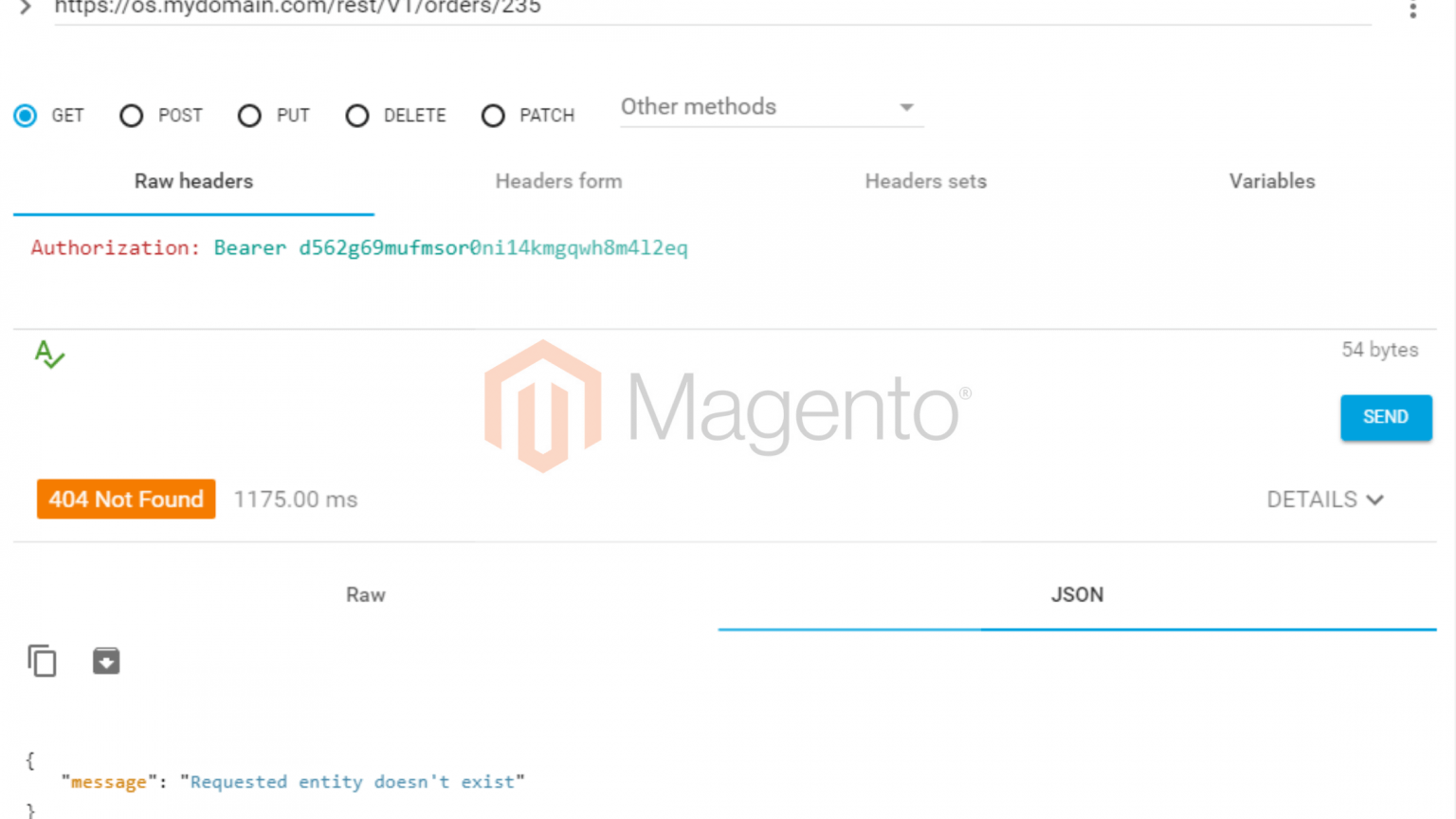1456x819 pixels.
Task: Expand the response DETAILS section
Action: [x=1325, y=500]
